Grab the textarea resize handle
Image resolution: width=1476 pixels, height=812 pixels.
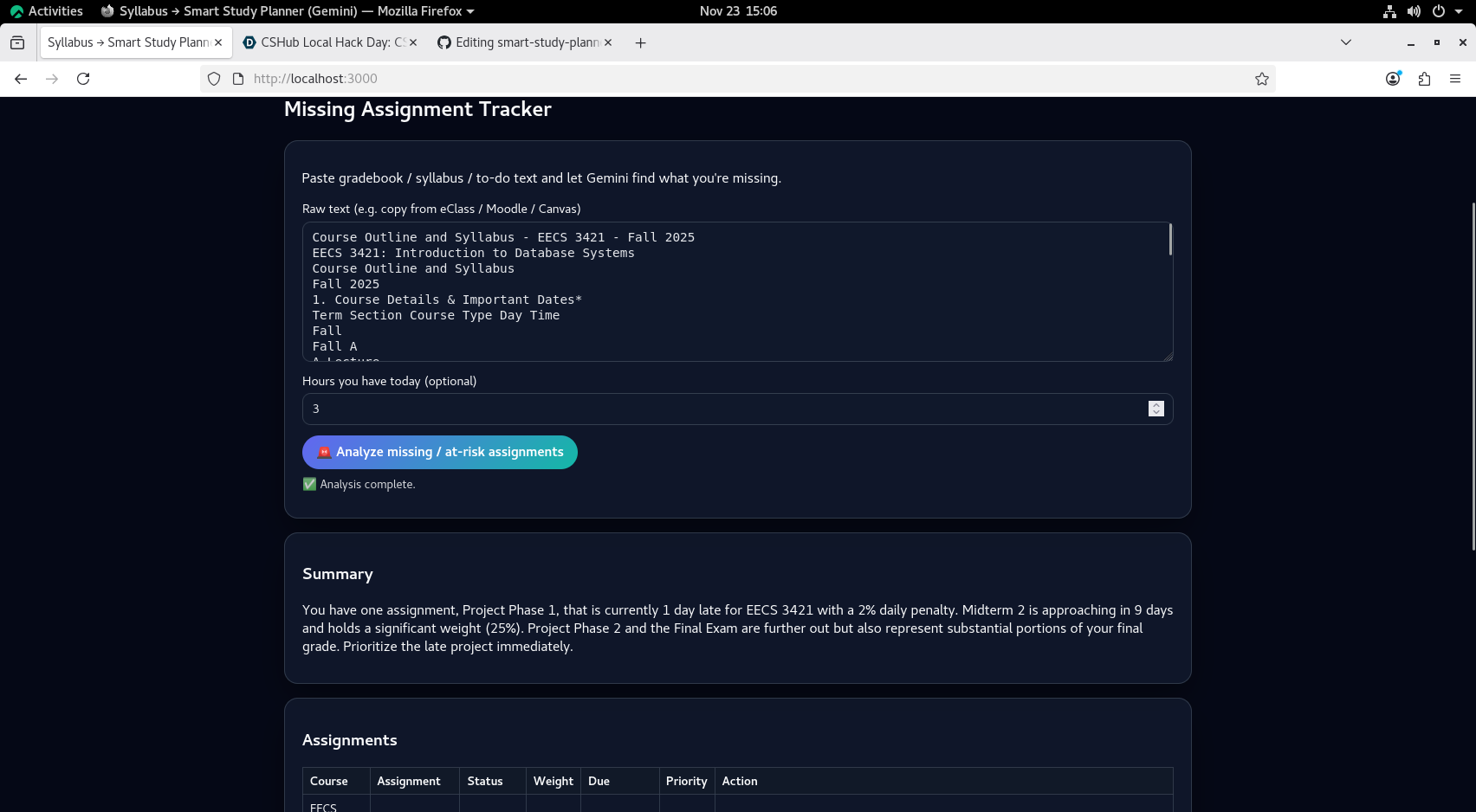[1168, 356]
